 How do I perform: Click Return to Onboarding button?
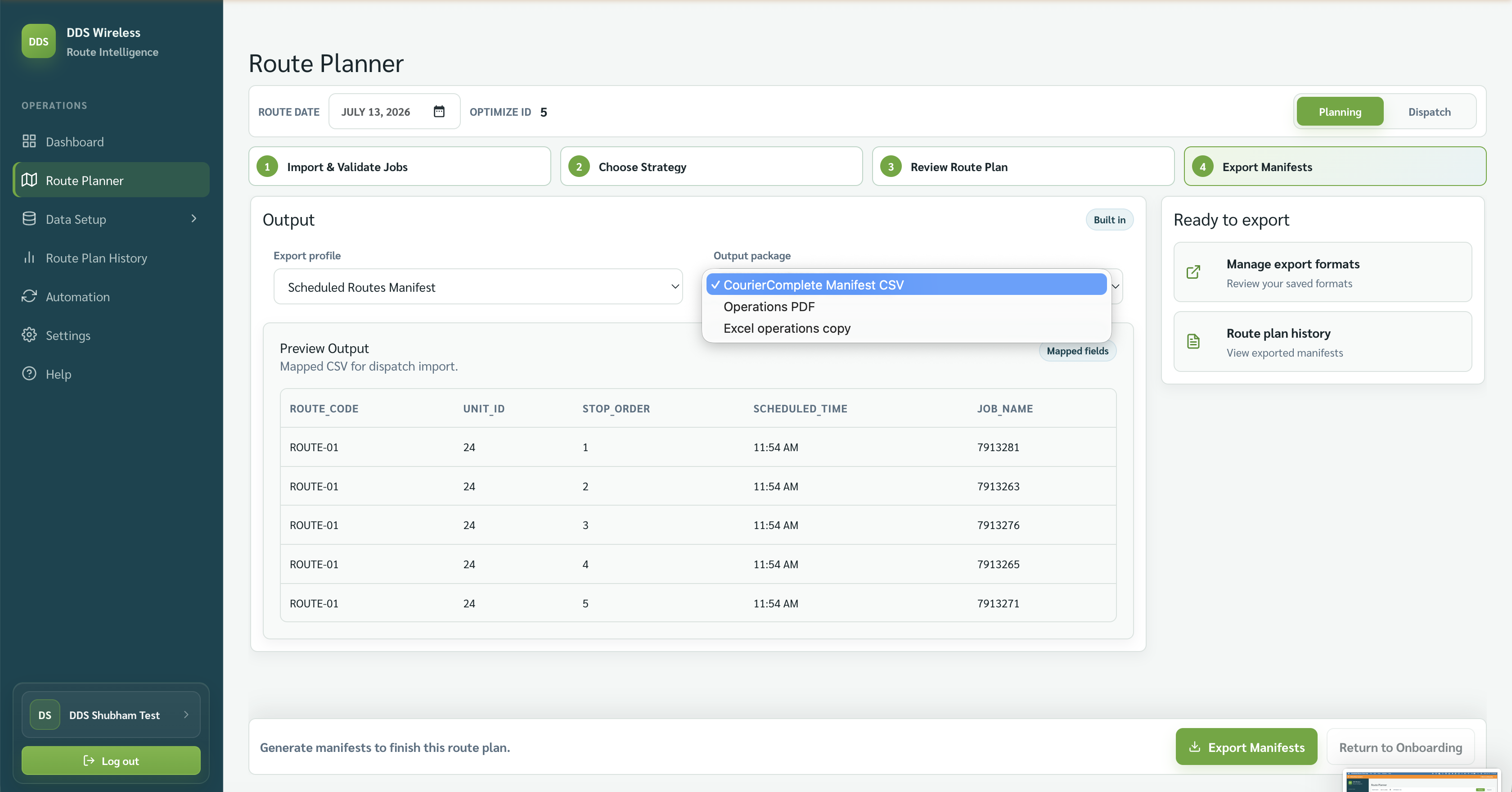[1400, 747]
